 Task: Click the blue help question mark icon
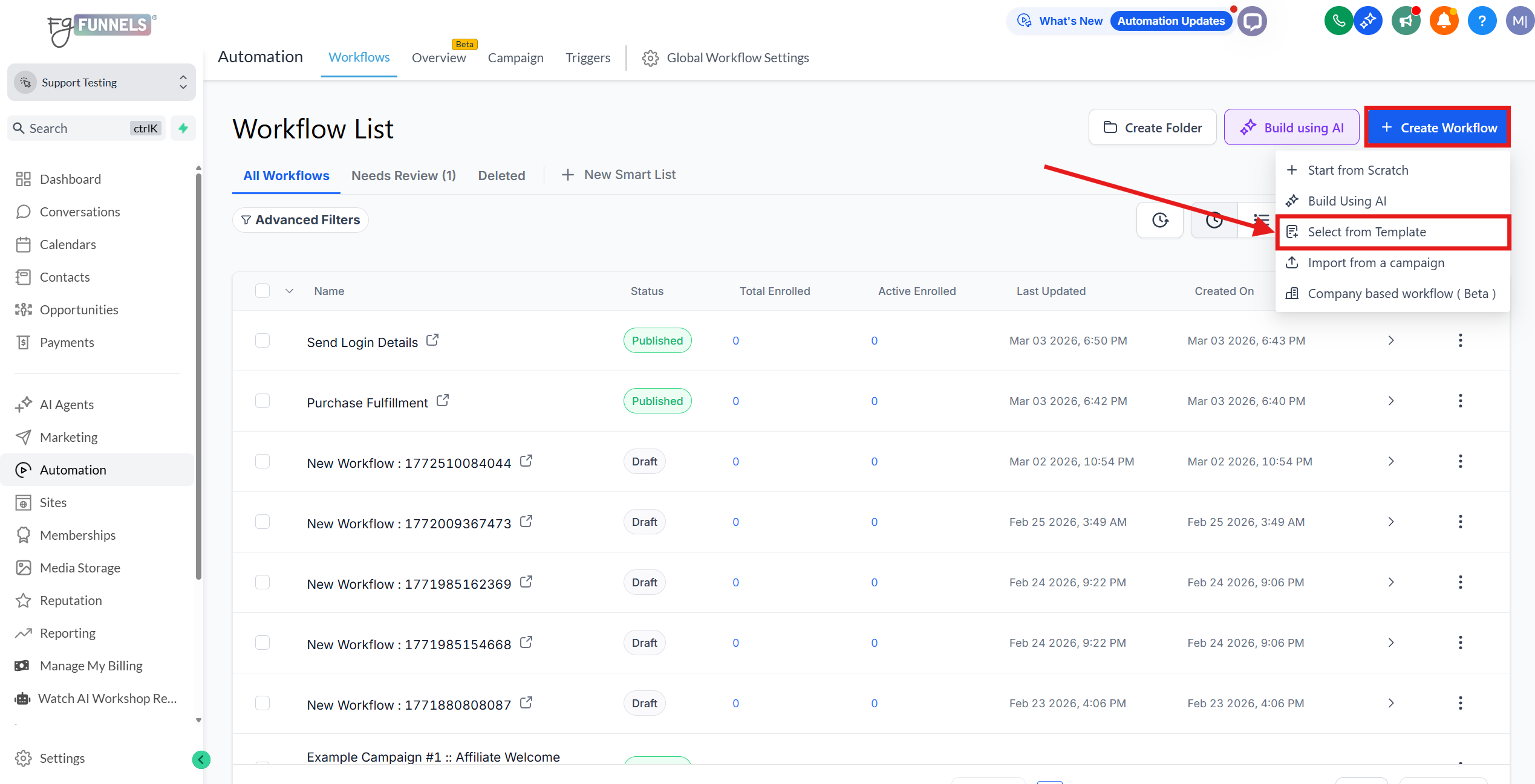[x=1481, y=21]
